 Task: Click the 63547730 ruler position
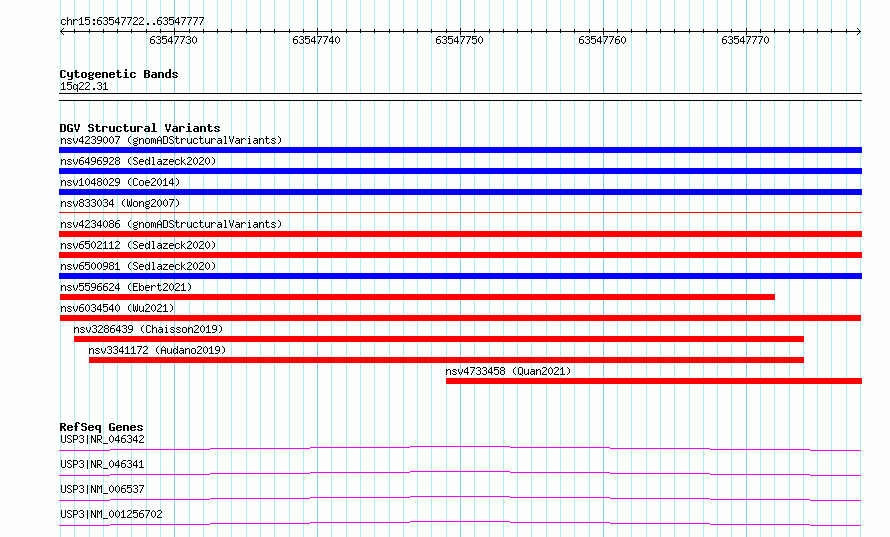pos(173,40)
